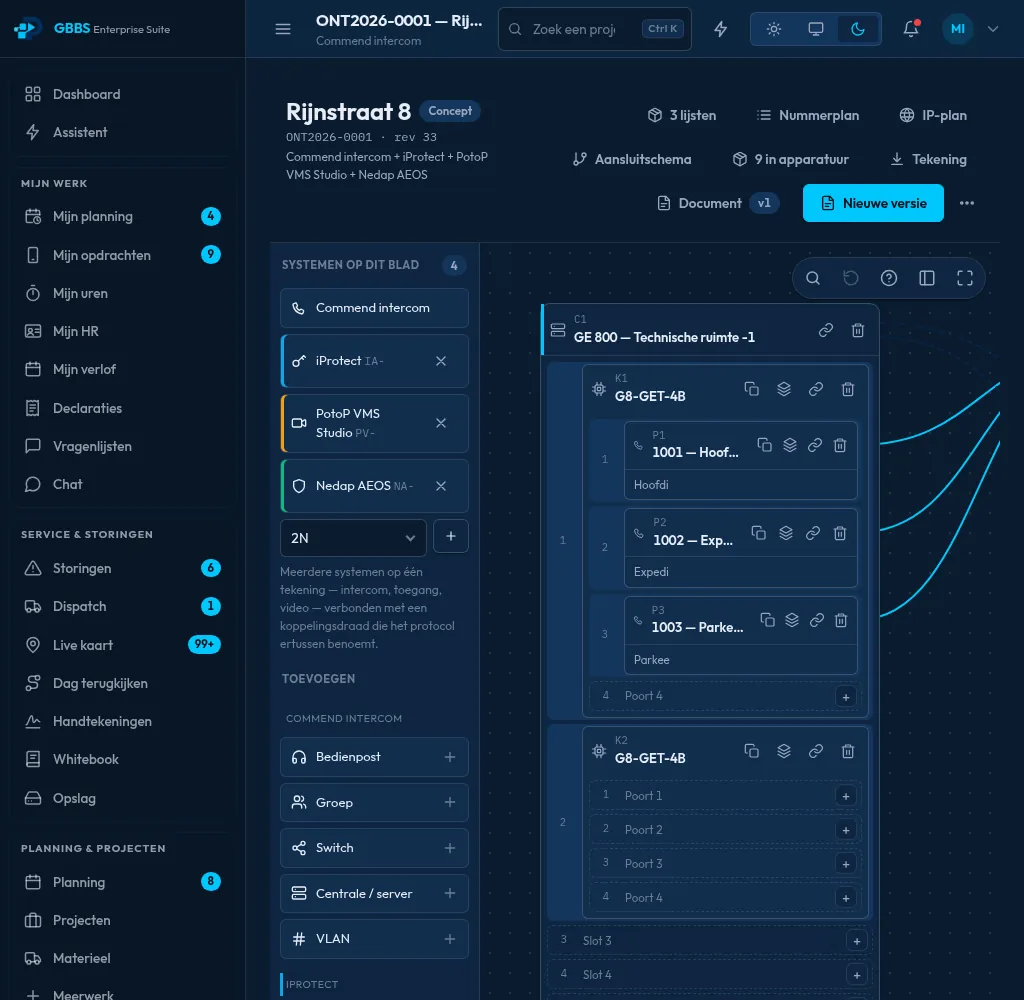
Task: Add device to K1 Poort 4
Action: point(846,697)
